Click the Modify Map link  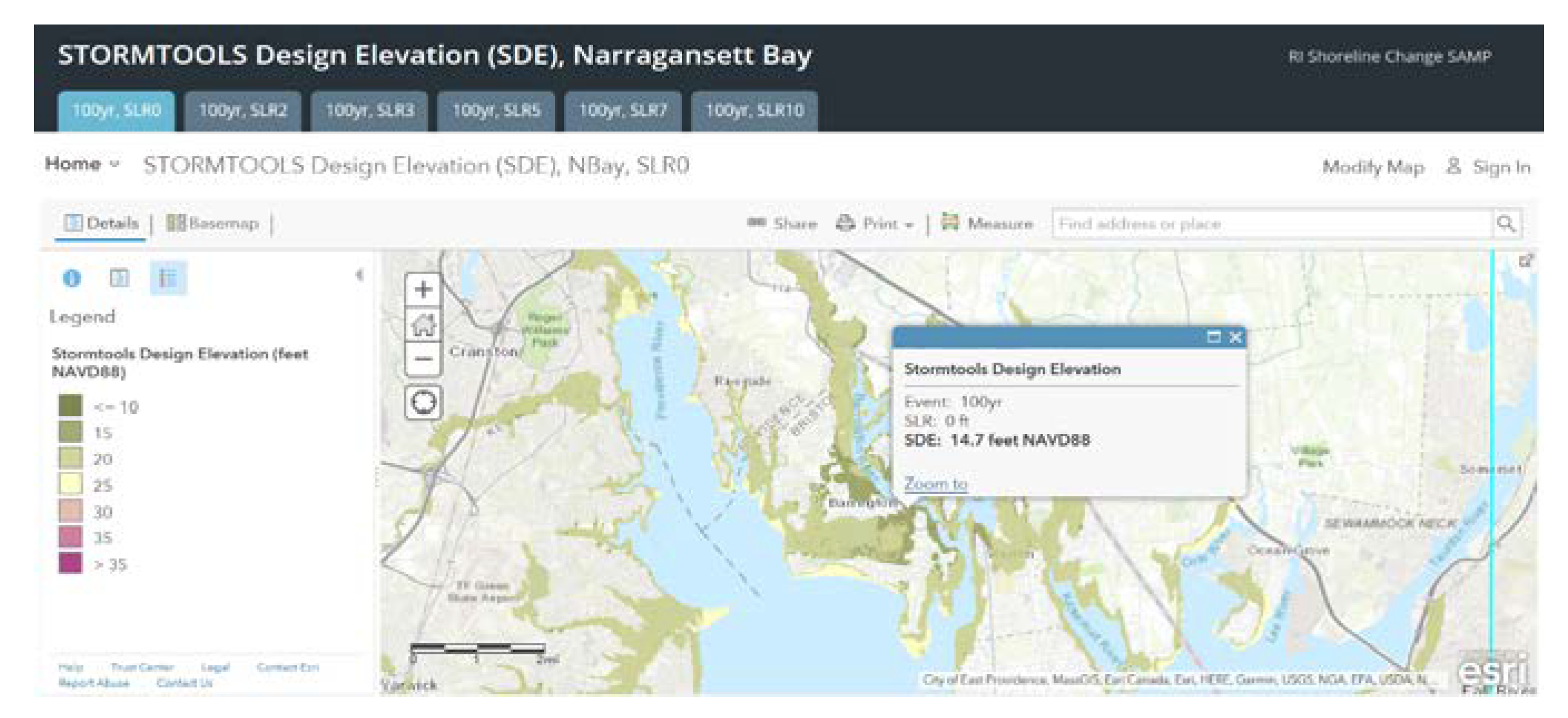[1373, 167]
